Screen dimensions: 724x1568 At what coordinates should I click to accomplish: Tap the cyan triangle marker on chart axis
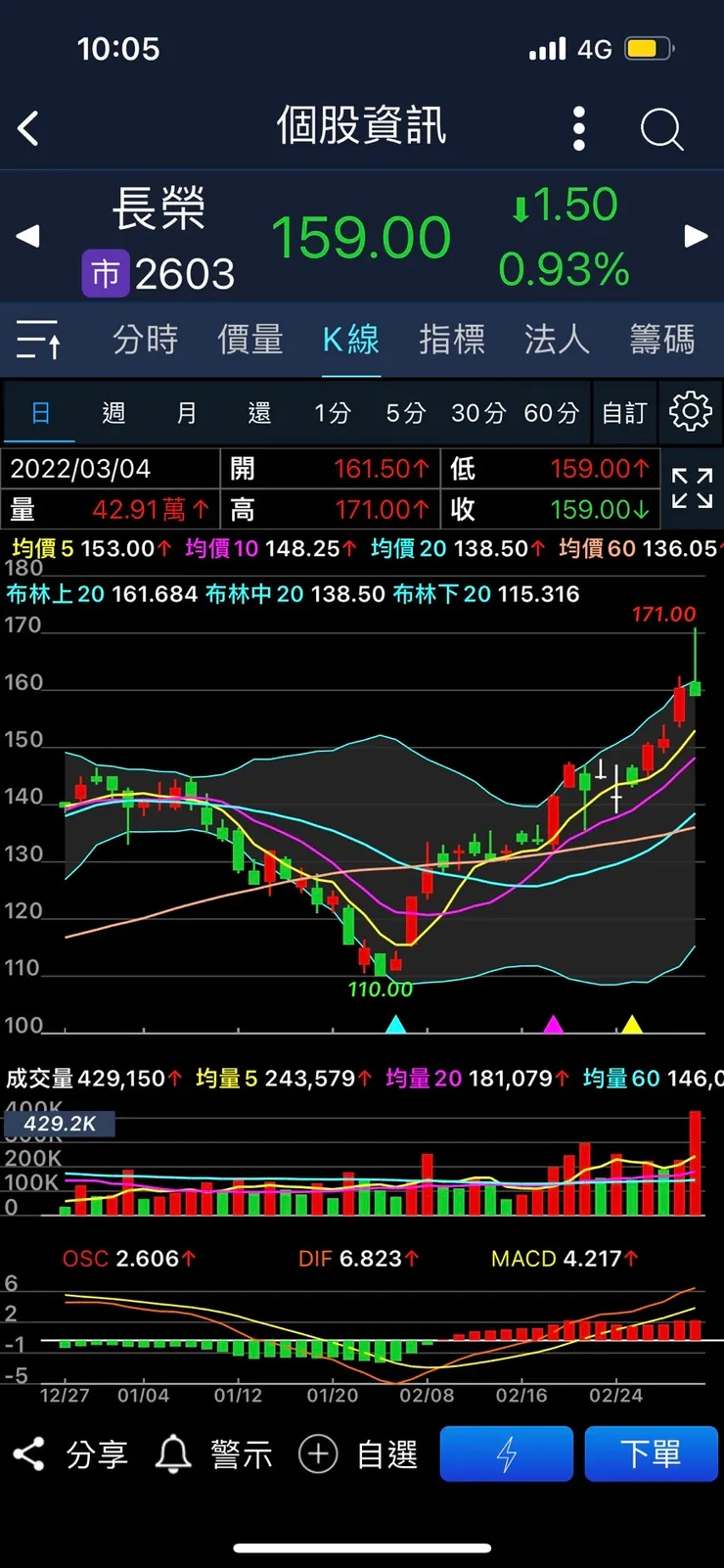click(x=395, y=1025)
